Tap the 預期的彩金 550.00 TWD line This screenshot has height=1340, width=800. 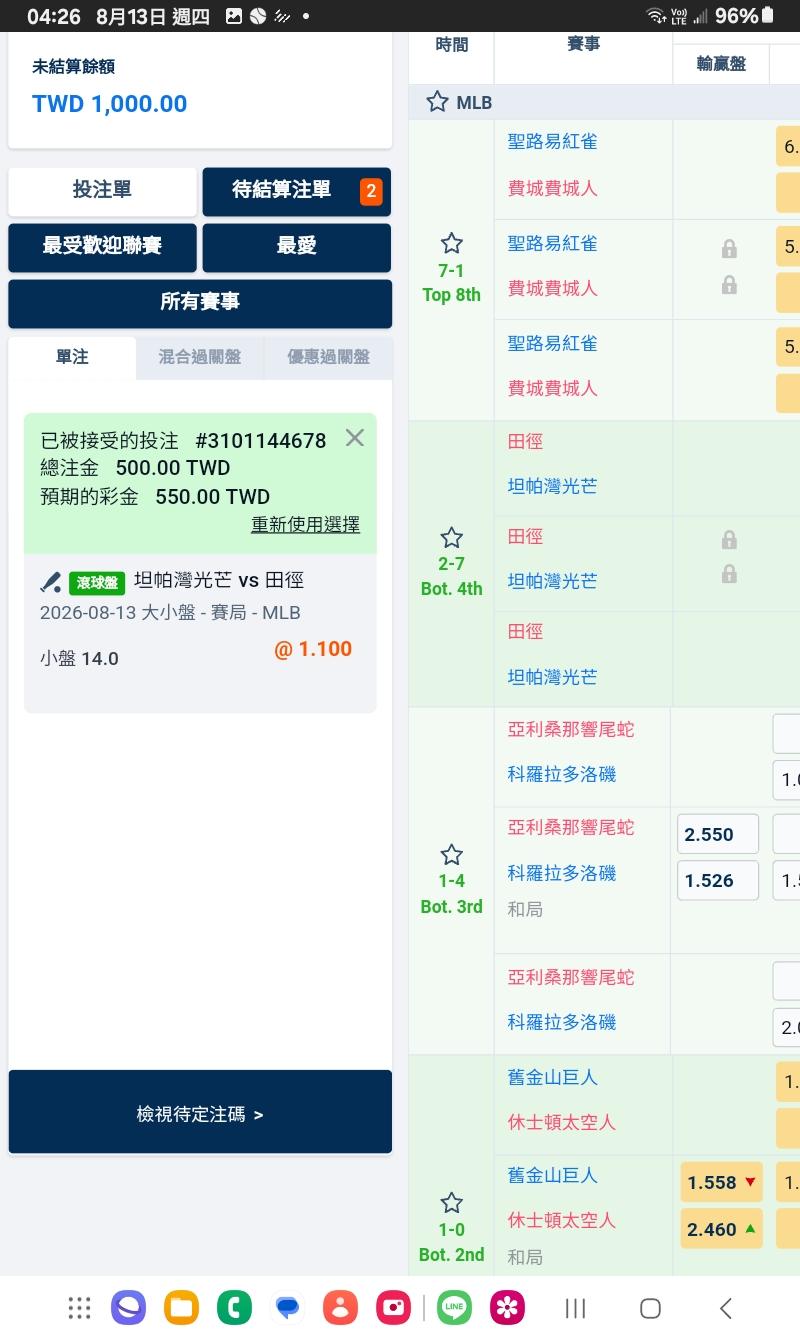[x=155, y=496]
